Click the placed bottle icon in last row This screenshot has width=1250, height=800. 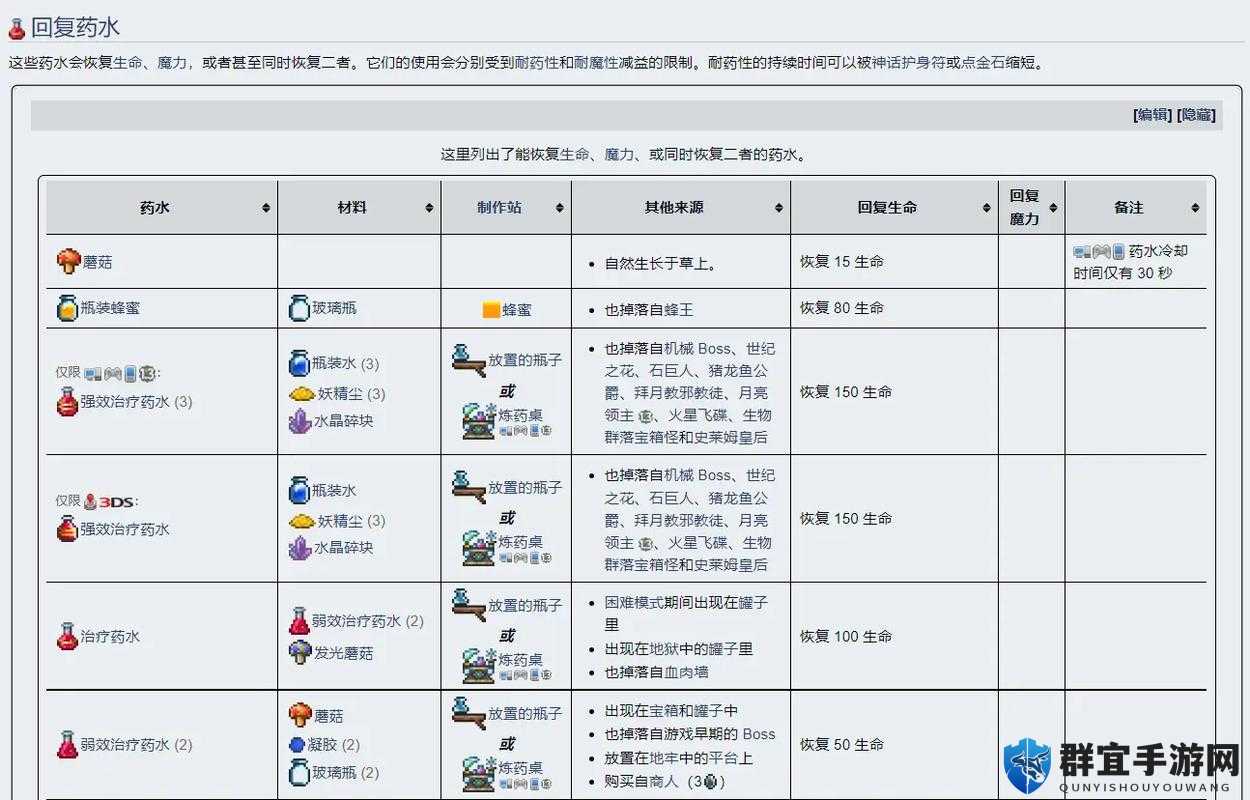pyautogui.click(x=468, y=714)
